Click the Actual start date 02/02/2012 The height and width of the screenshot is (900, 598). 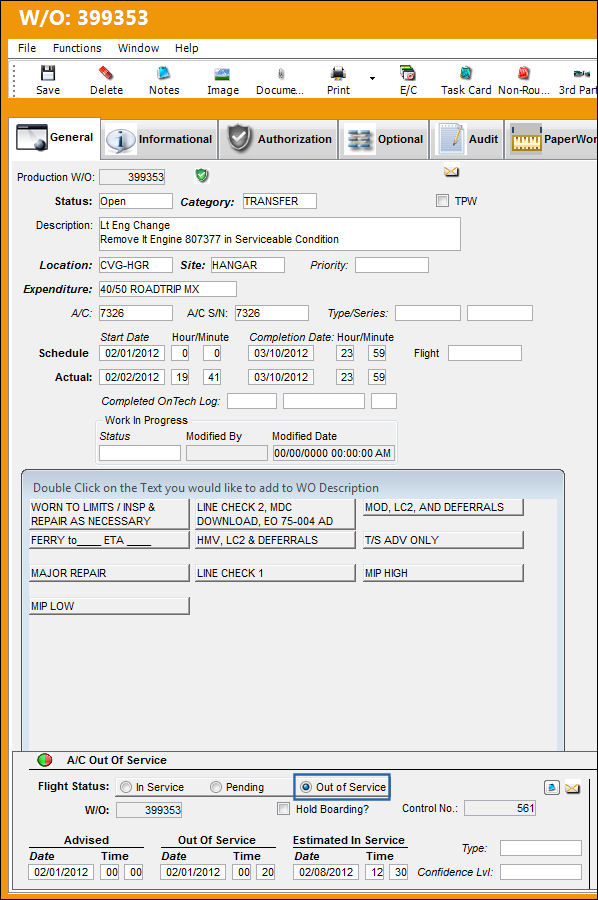pos(132,377)
